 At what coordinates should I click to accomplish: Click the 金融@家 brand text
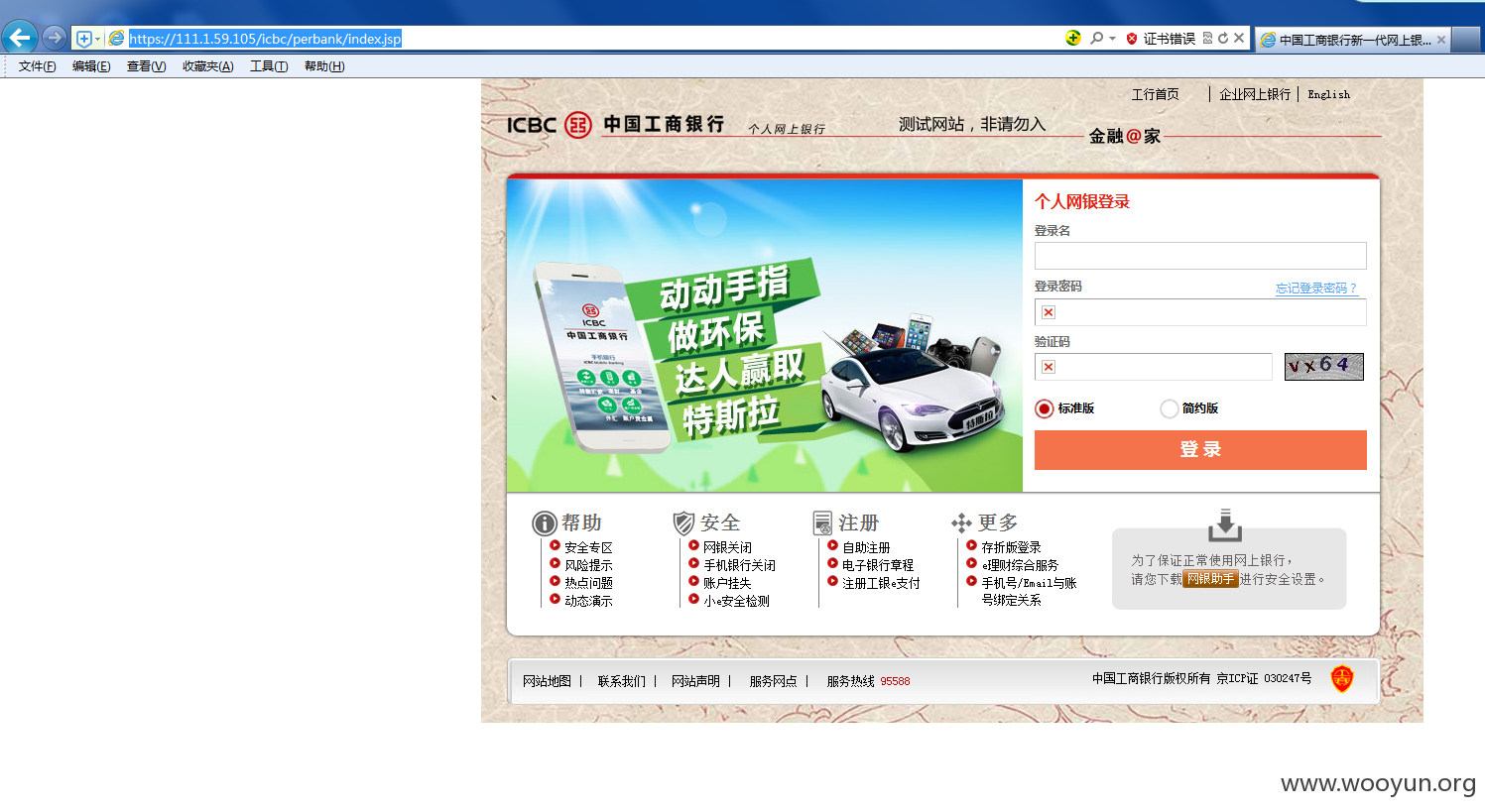1125,136
